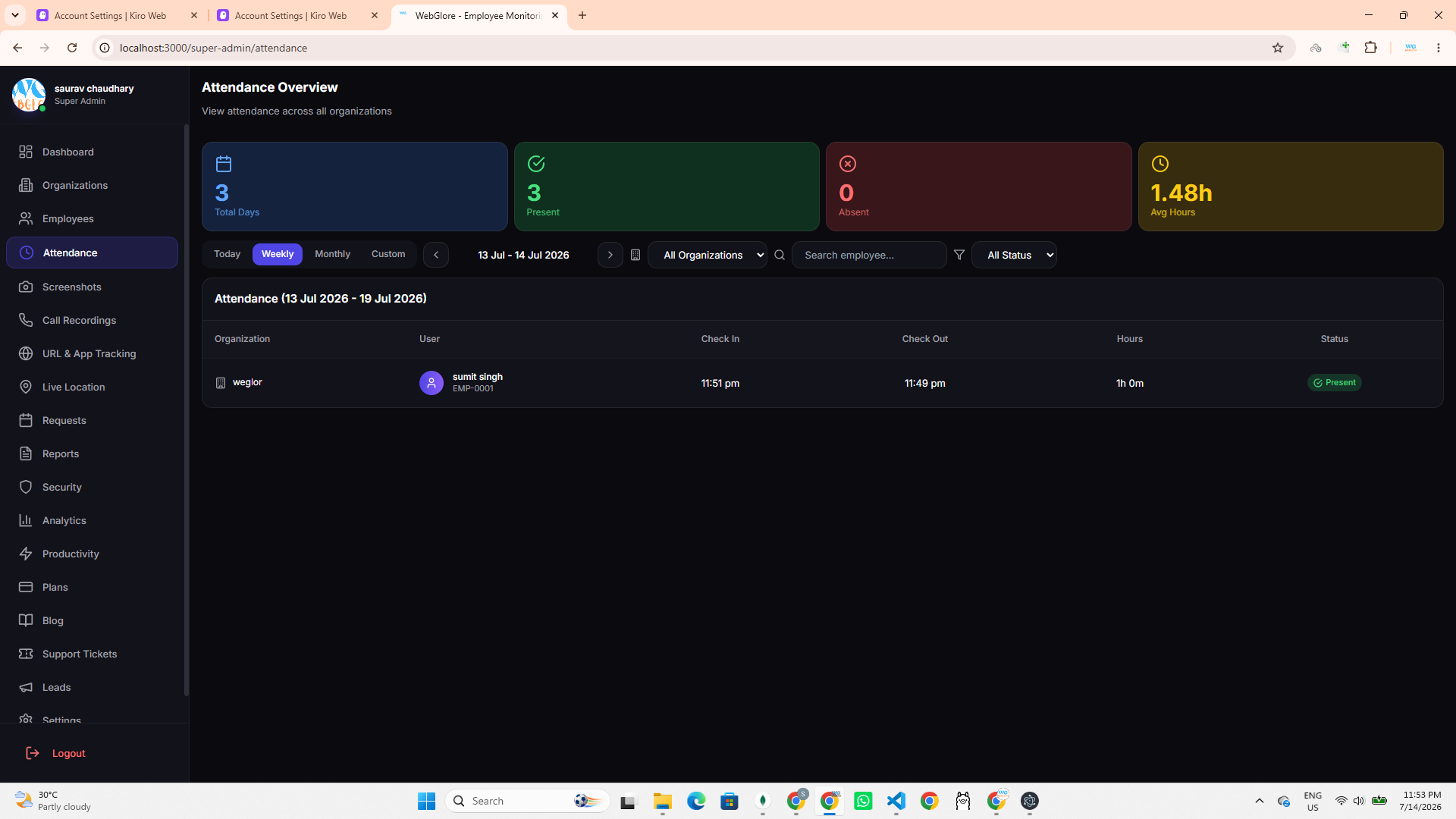The height and width of the screenshot is (819, 1456).
Task: Open WhatsApp from the taskbar
Action: [x=863, y=801]
